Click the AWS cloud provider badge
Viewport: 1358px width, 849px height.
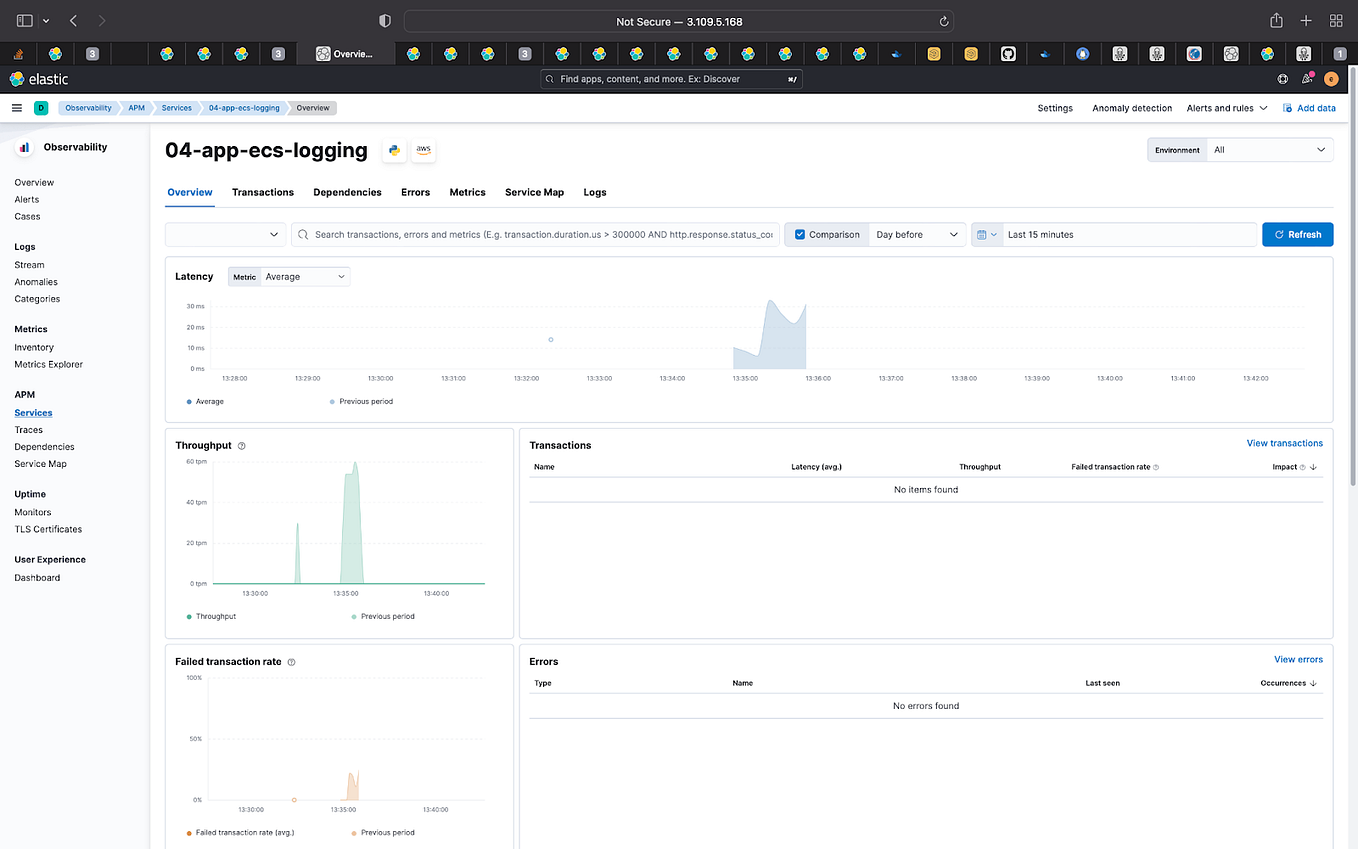pos(423,150)
